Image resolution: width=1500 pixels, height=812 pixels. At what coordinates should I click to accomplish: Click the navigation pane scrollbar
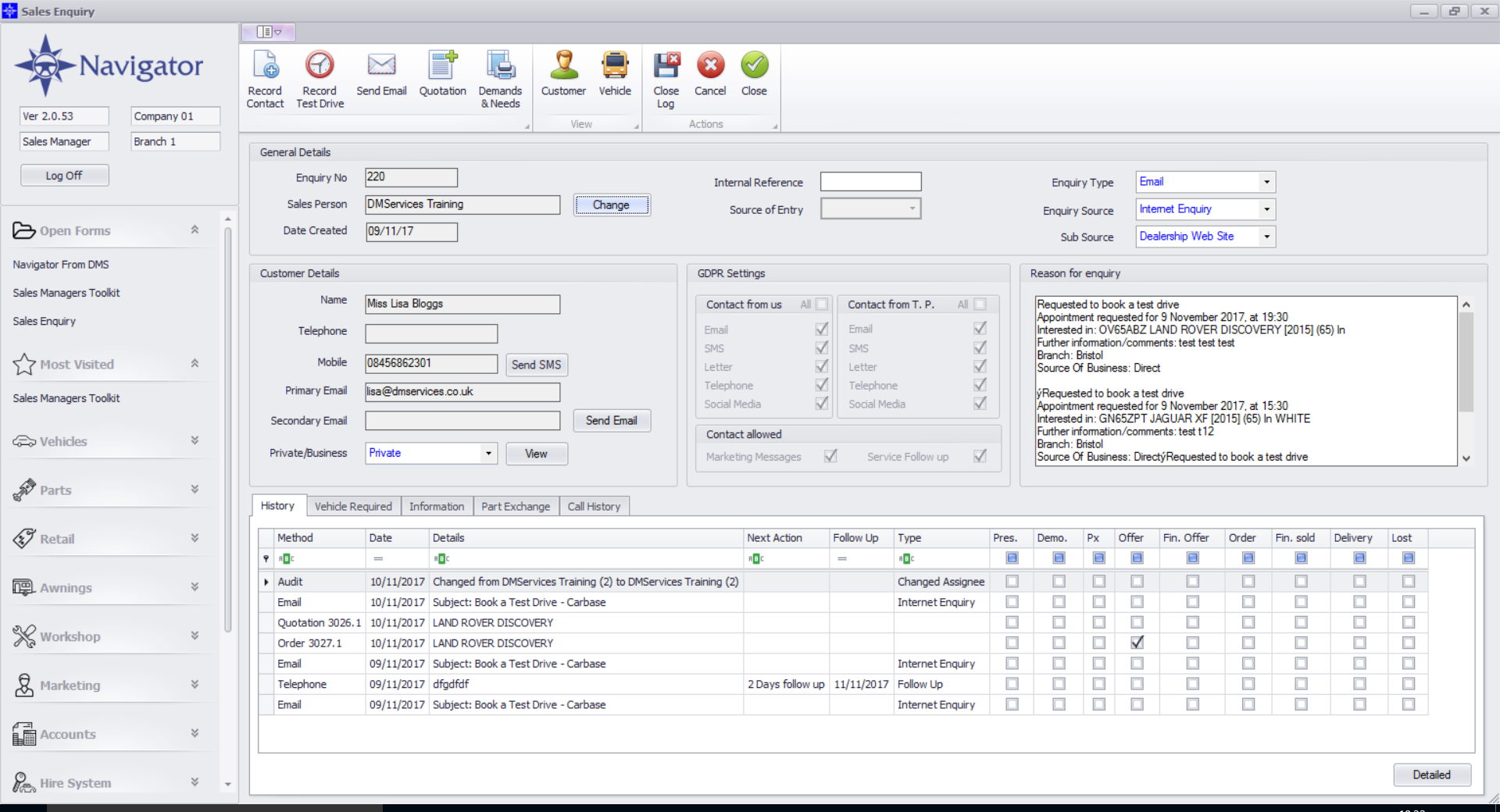point(227,429)
